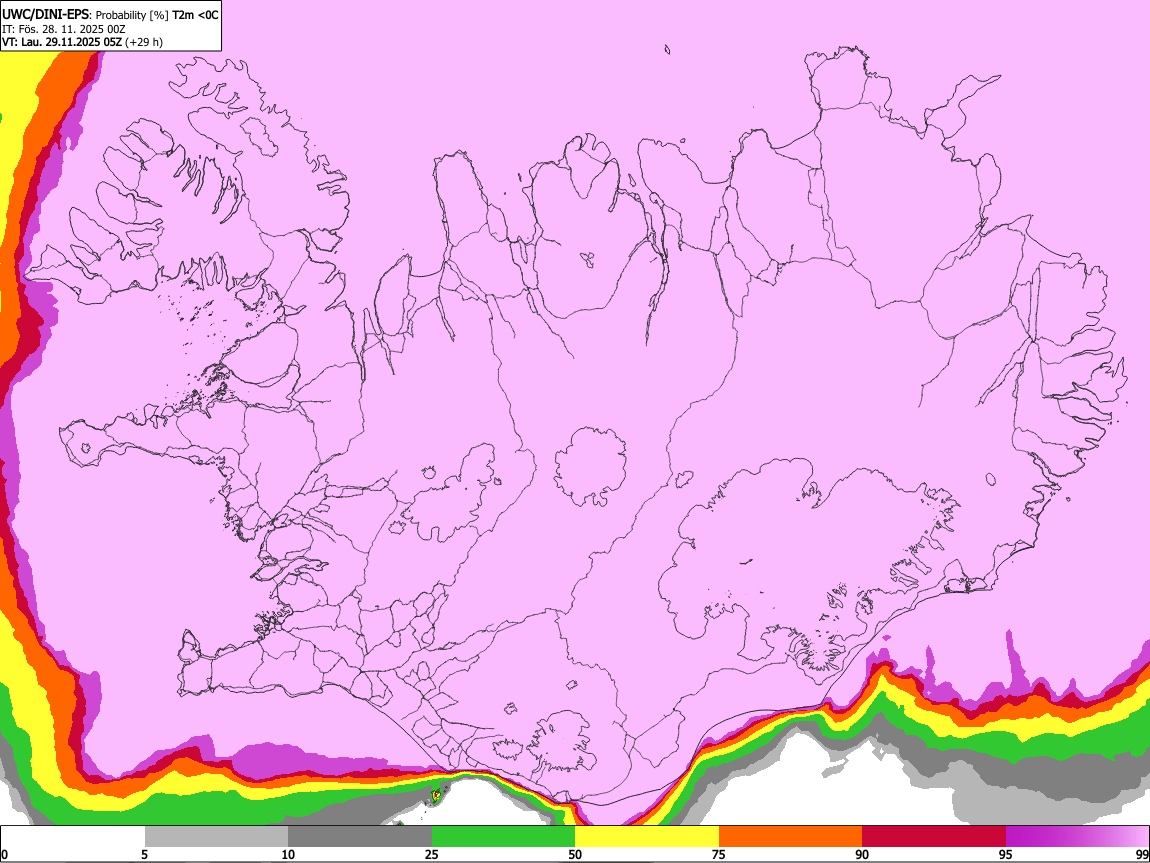The image size is (1150, 863).
Task: Click the legend label '95'
Action: [1006, 854]
